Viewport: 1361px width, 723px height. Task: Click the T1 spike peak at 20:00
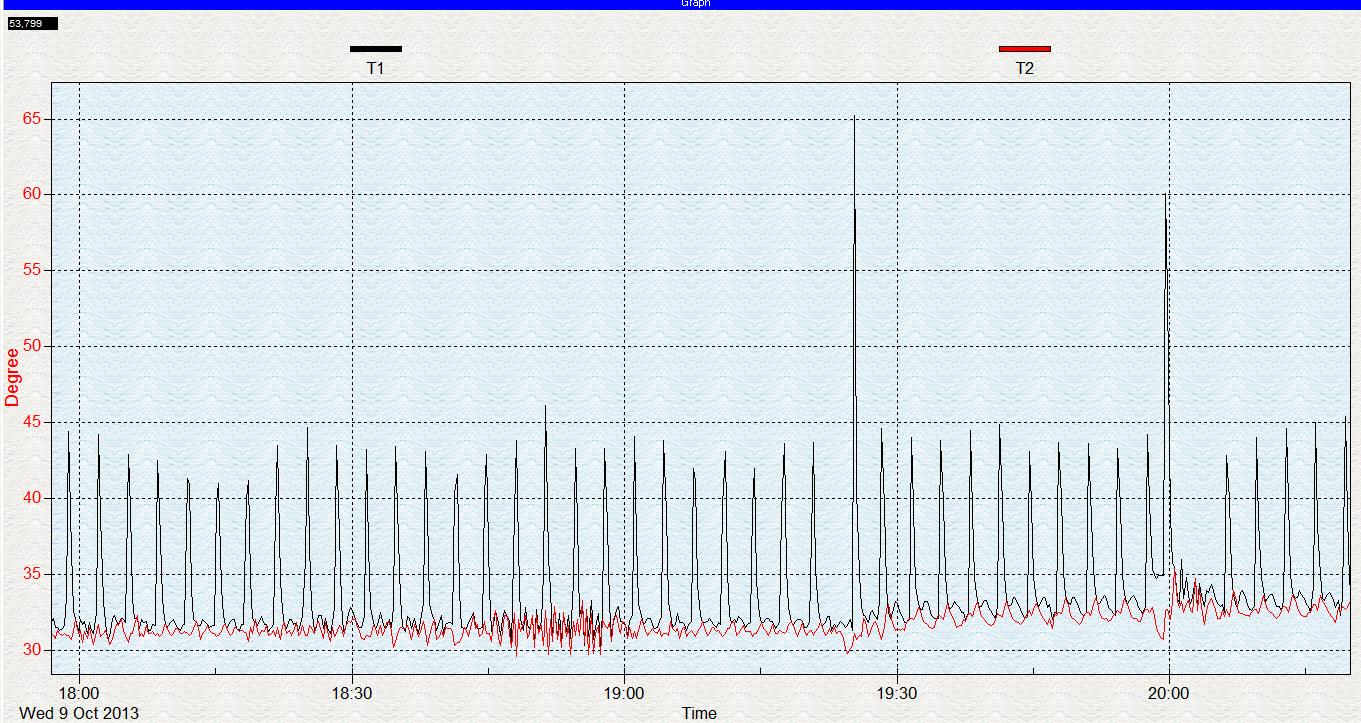point(1165,197)
